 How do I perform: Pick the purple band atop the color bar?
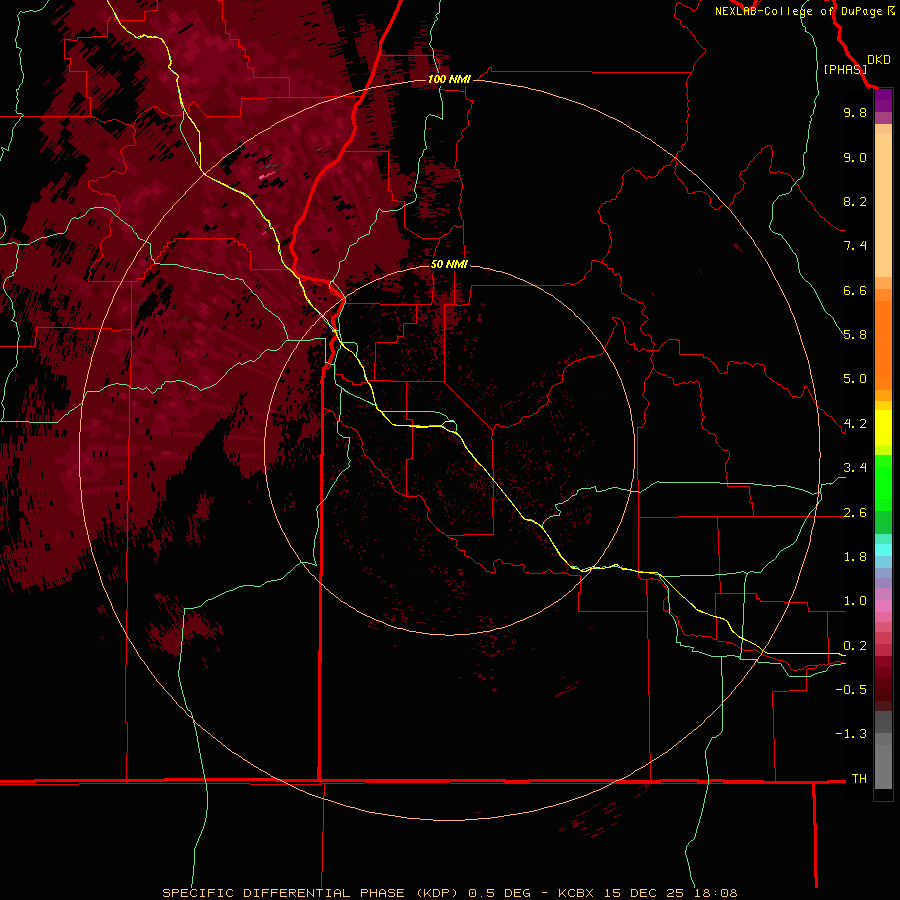tap(883, 101)
